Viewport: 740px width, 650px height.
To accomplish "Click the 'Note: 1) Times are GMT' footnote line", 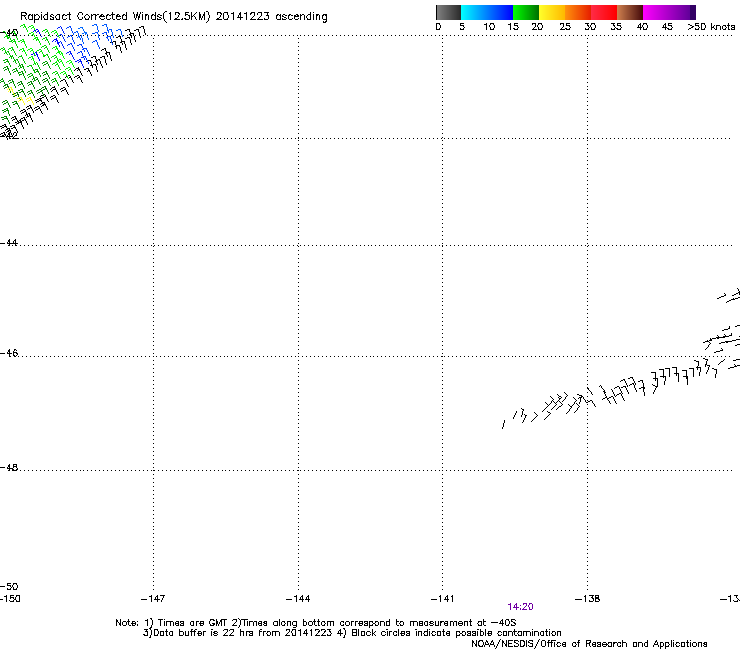I will [316, 623].
